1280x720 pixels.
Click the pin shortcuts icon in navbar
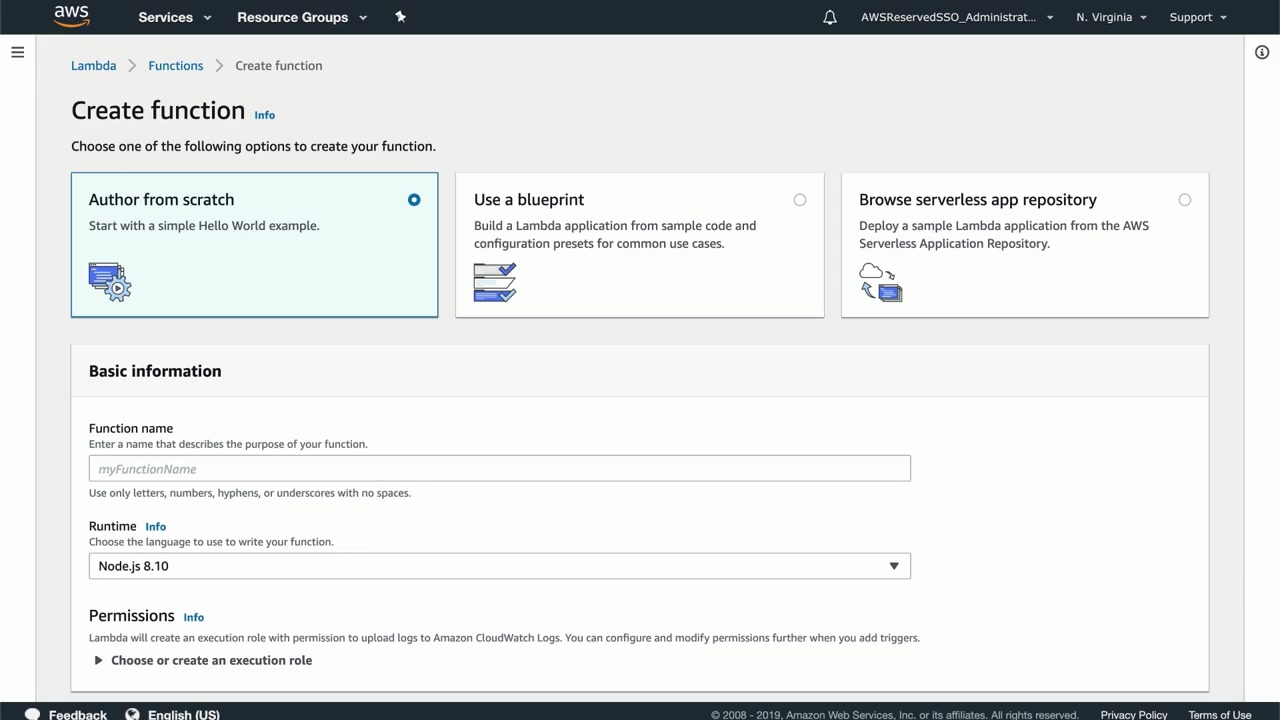(400, 17)
